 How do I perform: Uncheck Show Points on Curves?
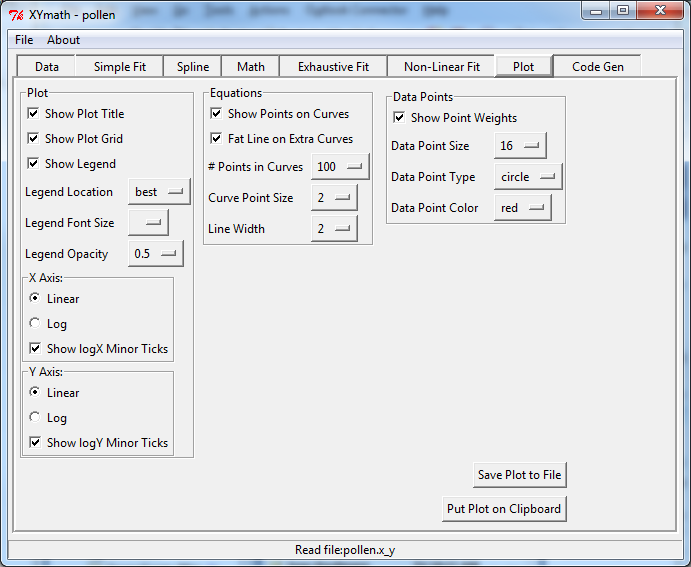click(x=216, y=114)
